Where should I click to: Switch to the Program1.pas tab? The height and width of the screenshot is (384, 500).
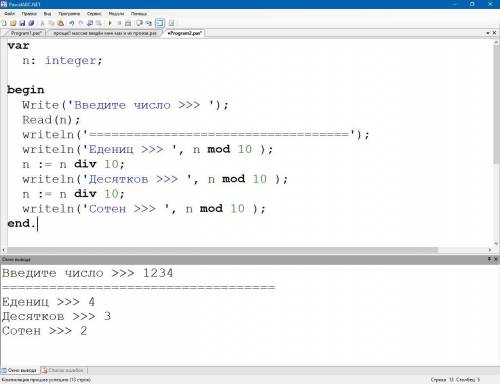[x=26, y=33]
